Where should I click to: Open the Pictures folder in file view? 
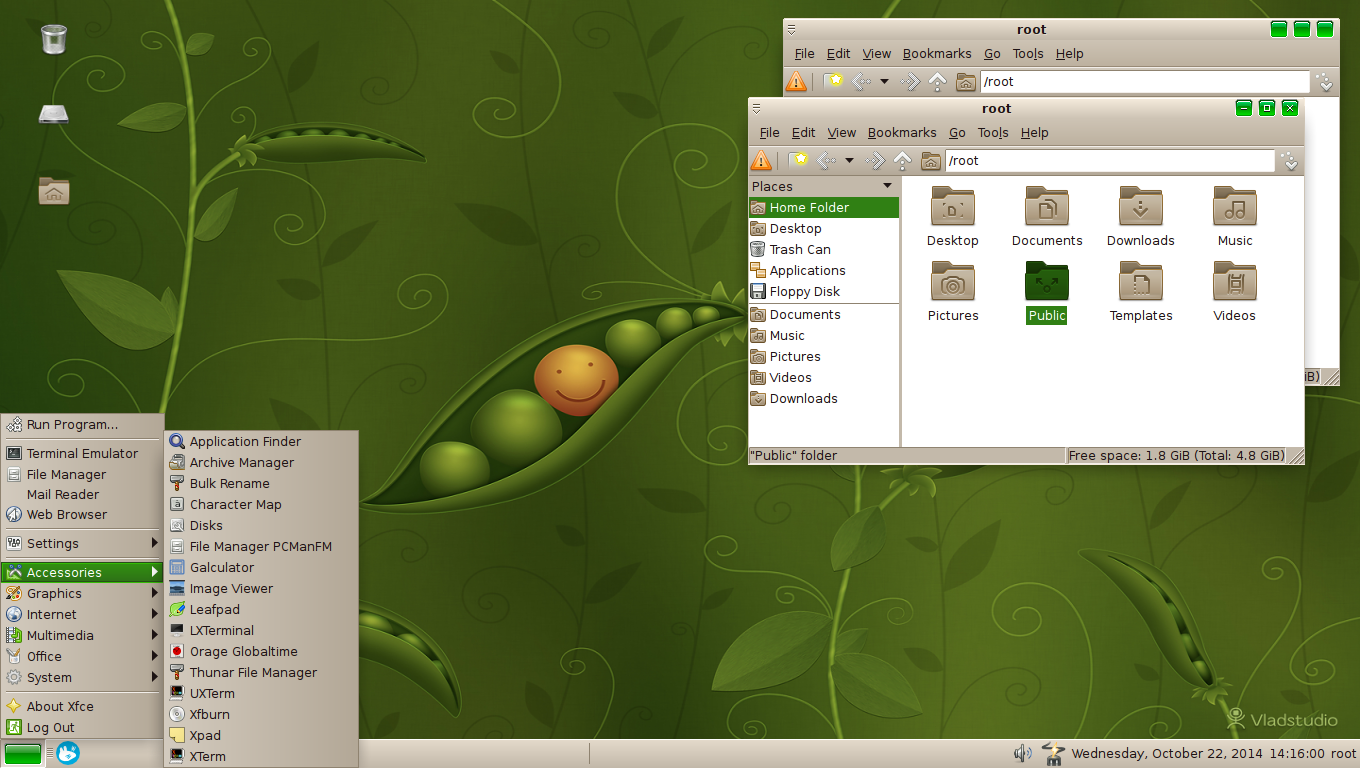tap(953, 291)
